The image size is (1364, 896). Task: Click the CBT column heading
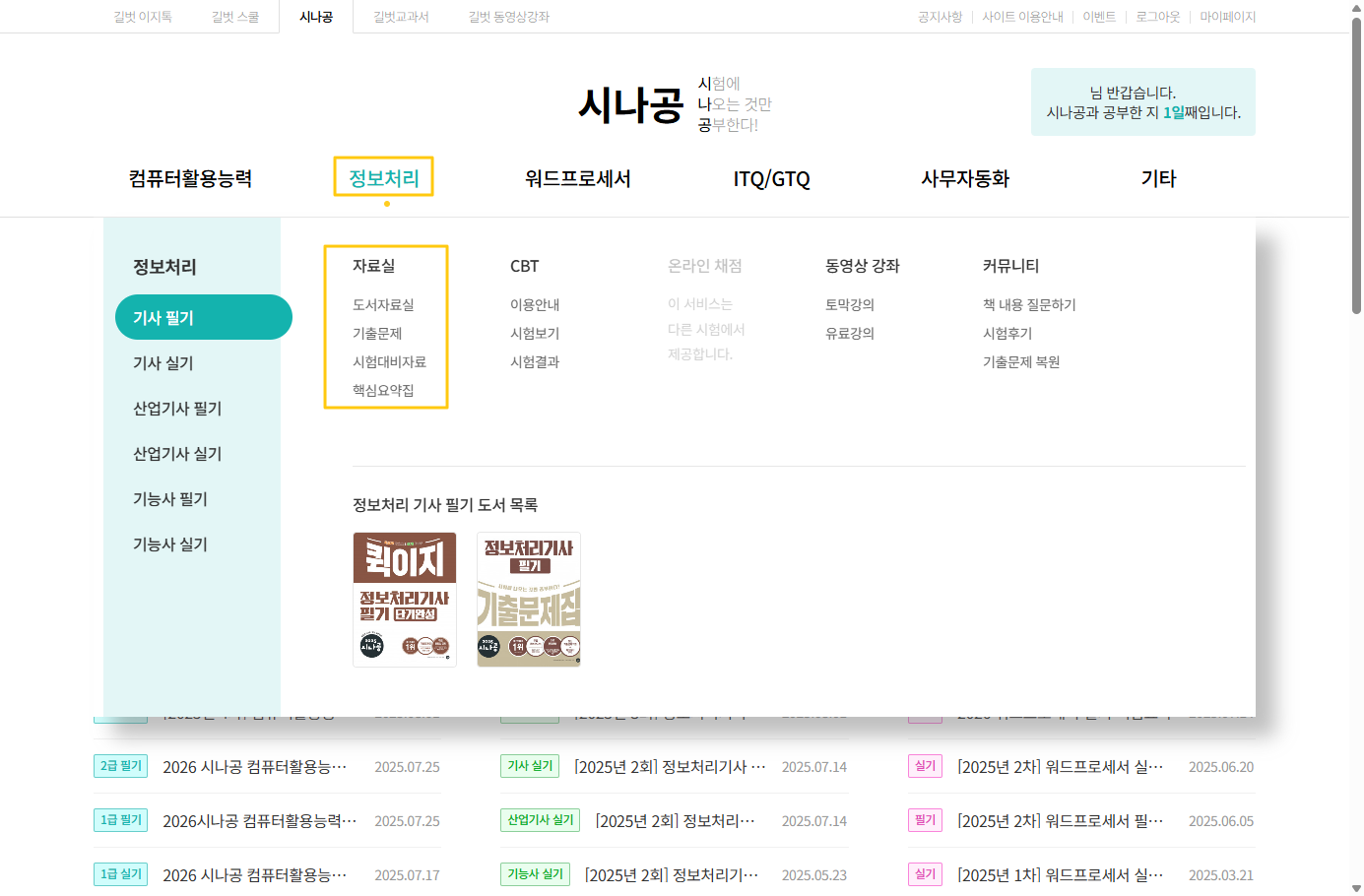click(x=525, y=266)
